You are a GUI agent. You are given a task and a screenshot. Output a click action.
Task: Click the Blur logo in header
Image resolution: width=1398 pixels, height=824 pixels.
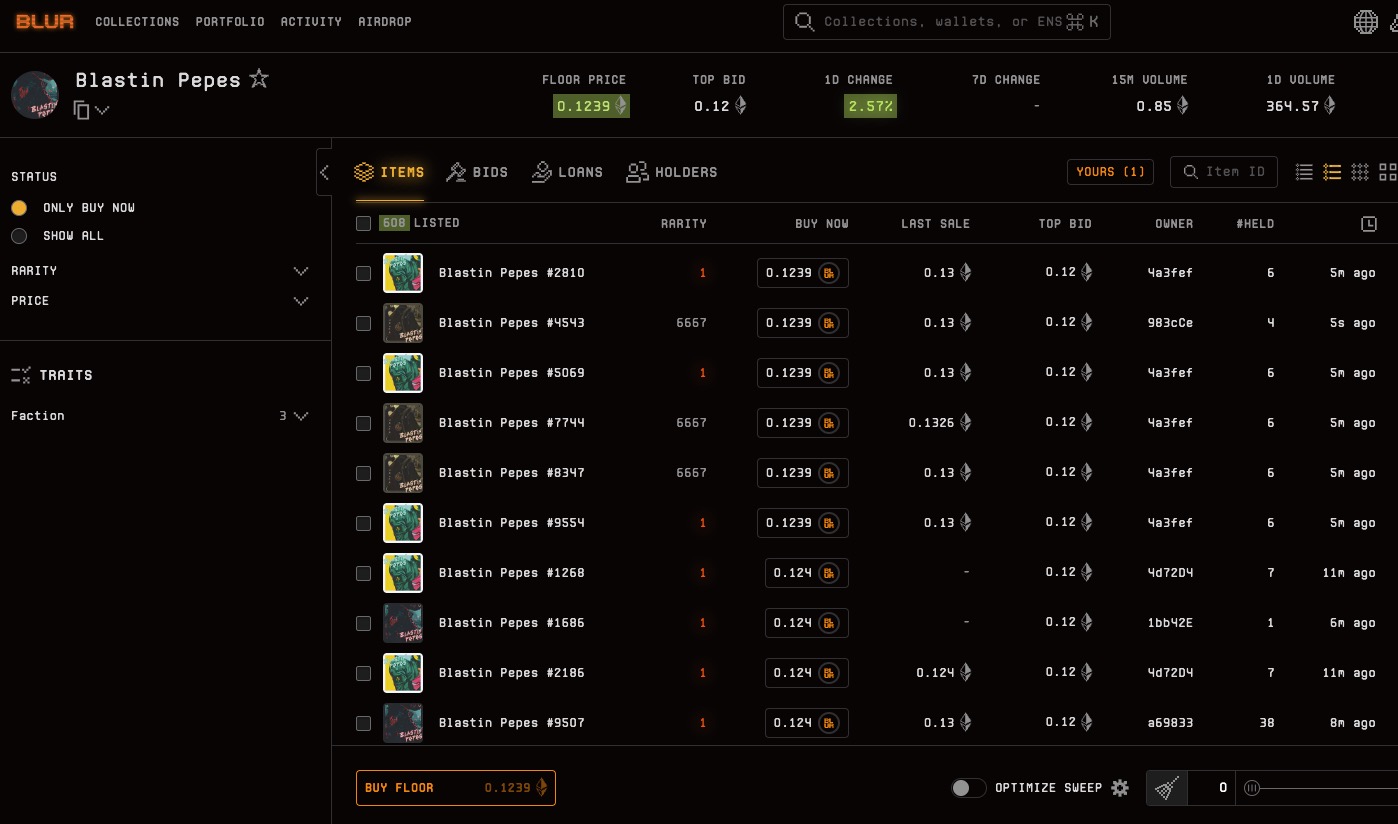45,21
